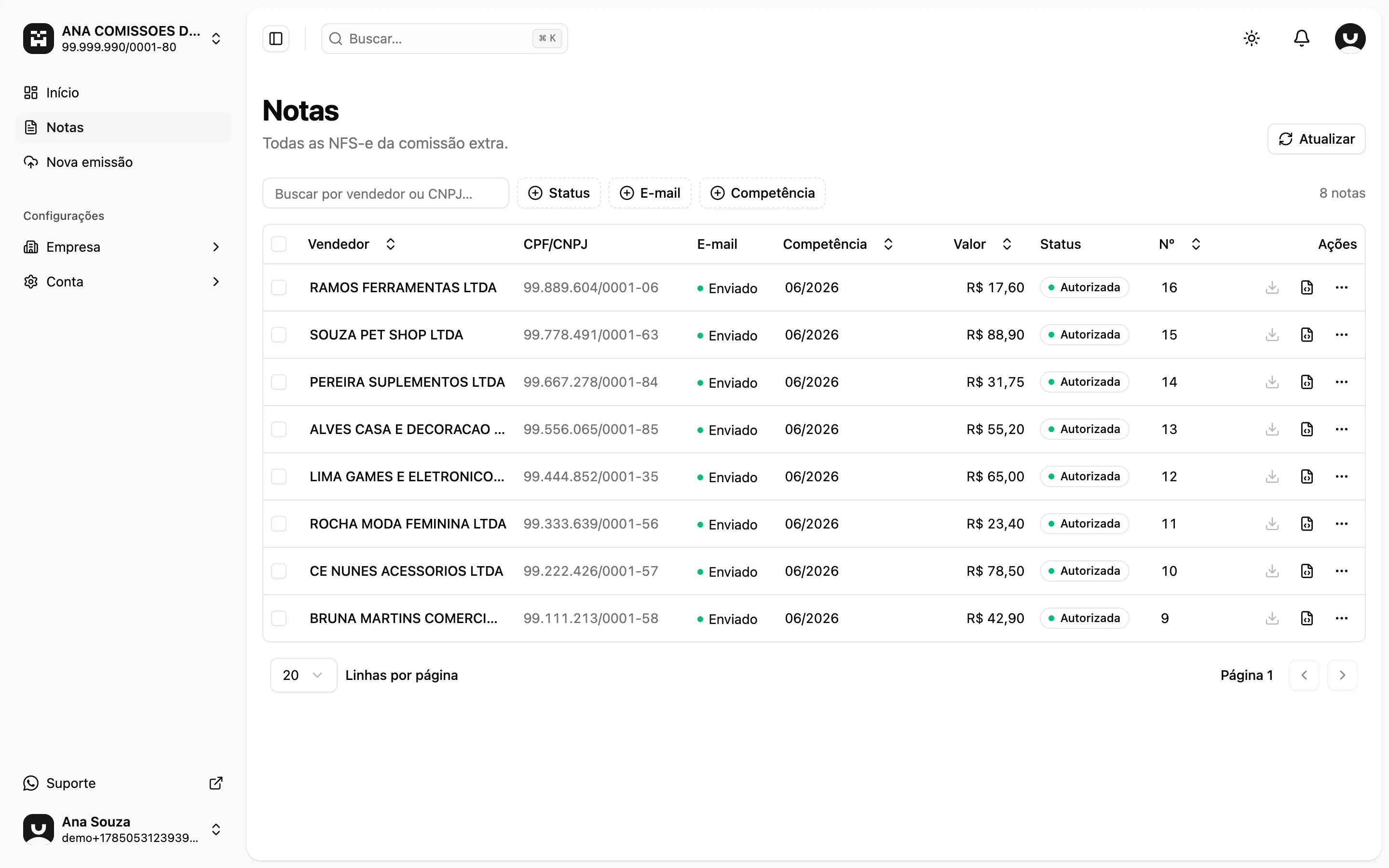Select the ROCHA MODA FEMININA LTDA row checkbox
The image size is (1389, 868).
279,524
